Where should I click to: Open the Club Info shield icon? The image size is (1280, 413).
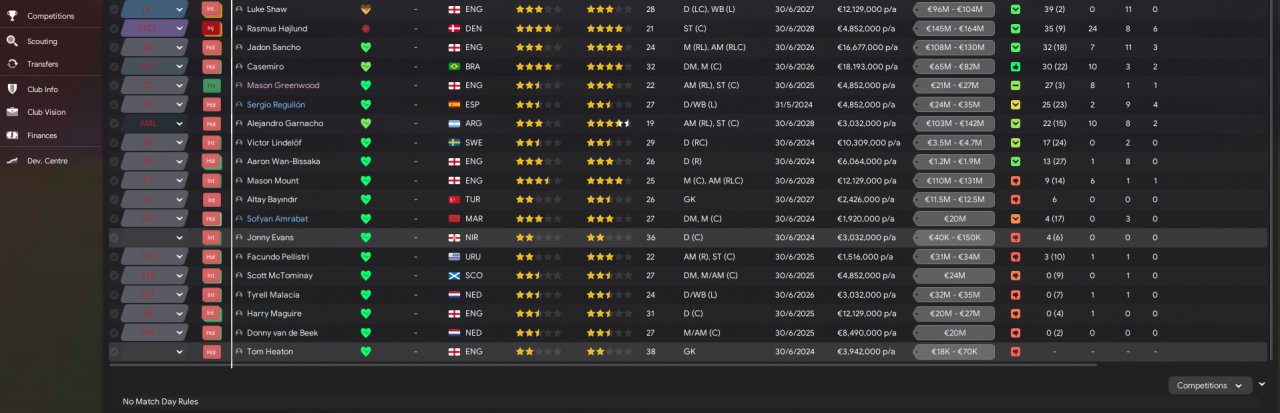click(13, 89)
